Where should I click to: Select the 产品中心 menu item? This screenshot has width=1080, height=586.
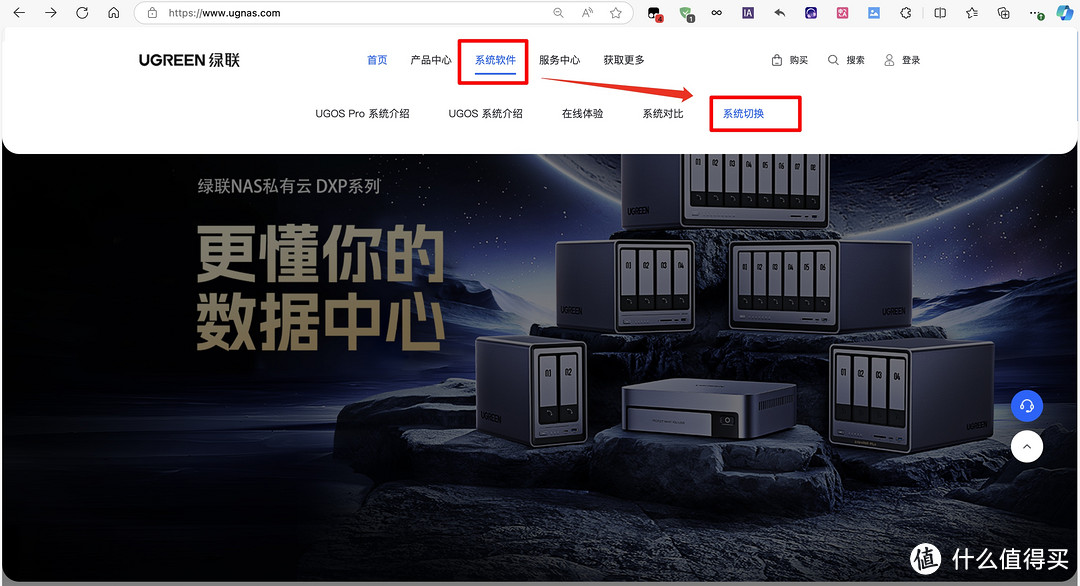pos(430,60)
